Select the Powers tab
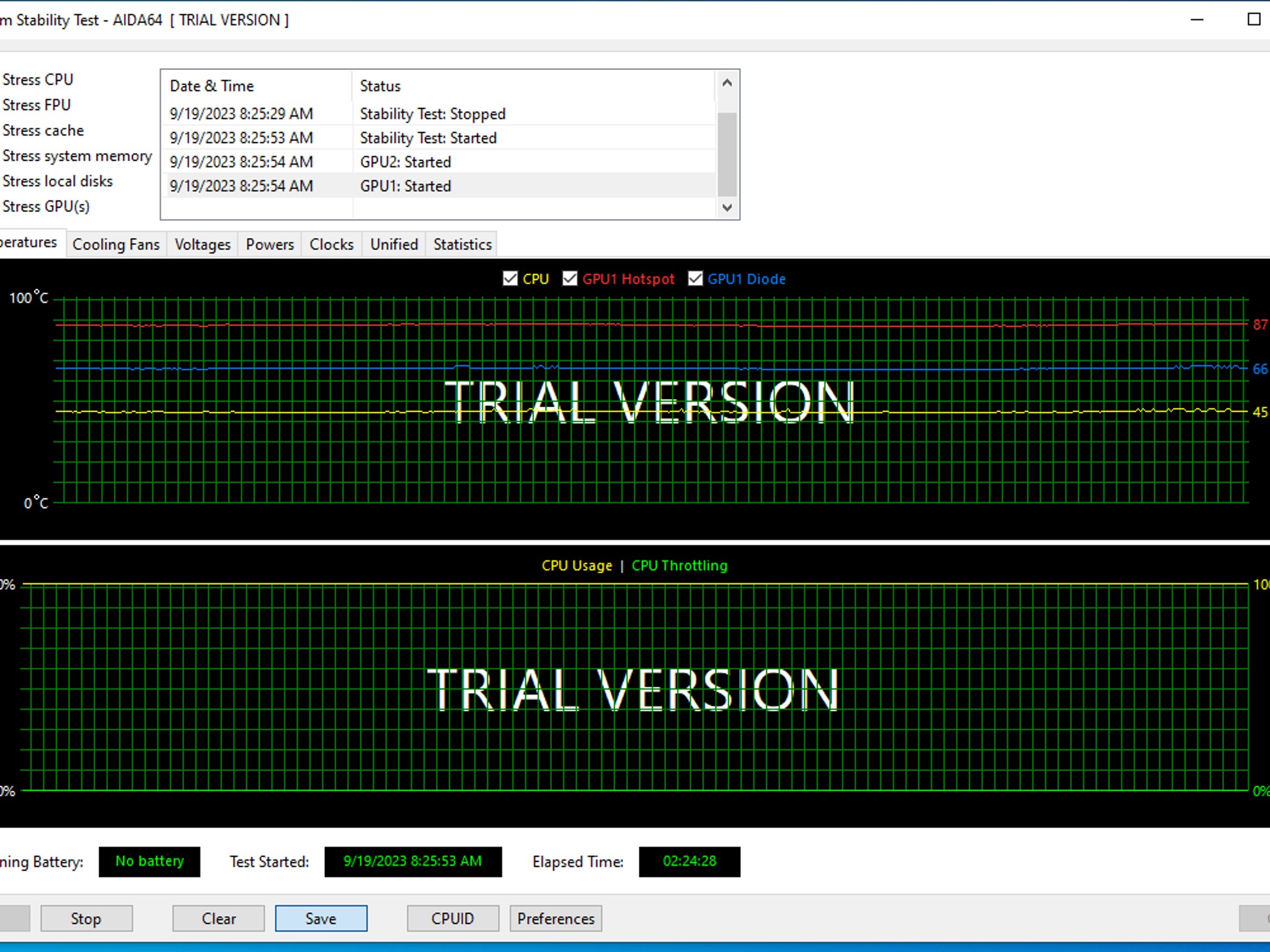1270x952 pixels. [270, 244]
